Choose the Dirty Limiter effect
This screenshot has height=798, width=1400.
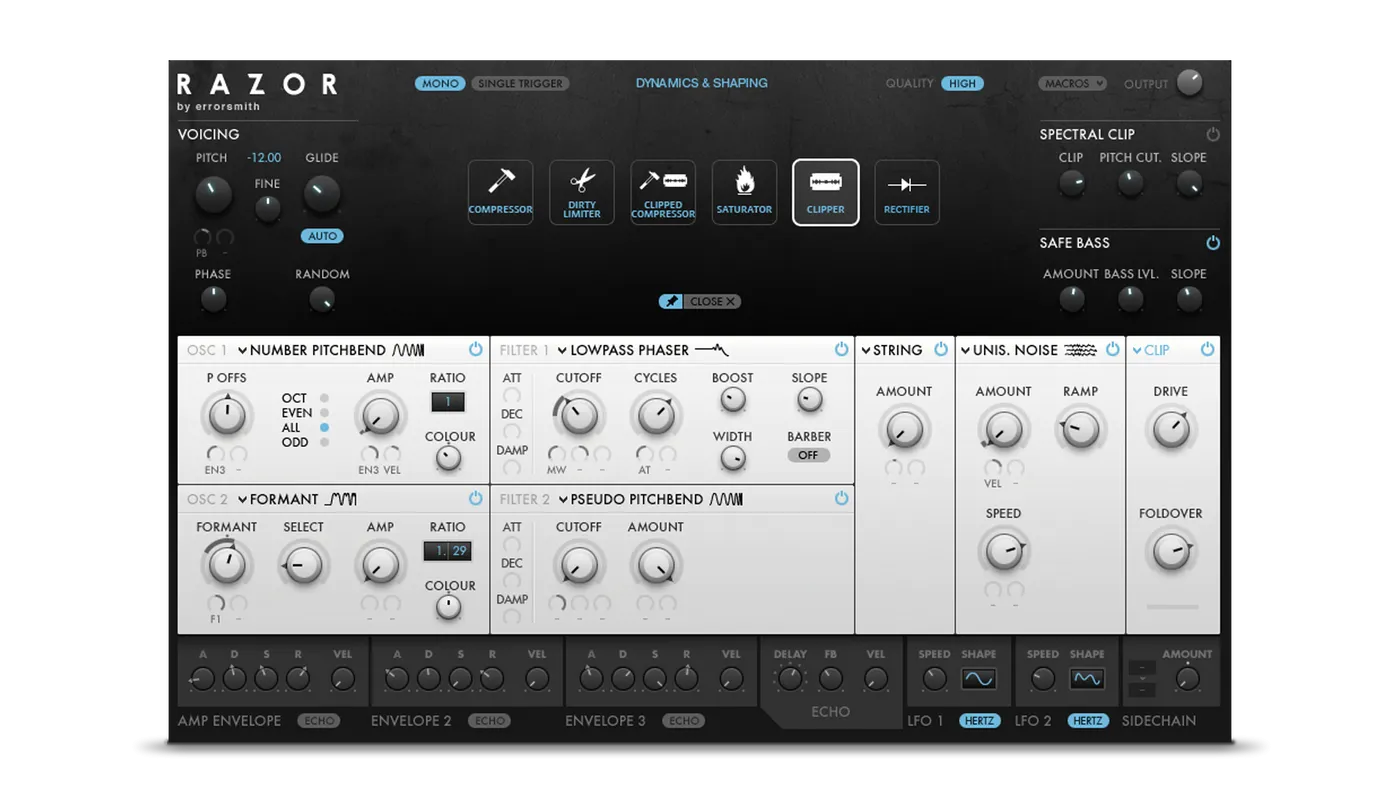click(582, 192)
